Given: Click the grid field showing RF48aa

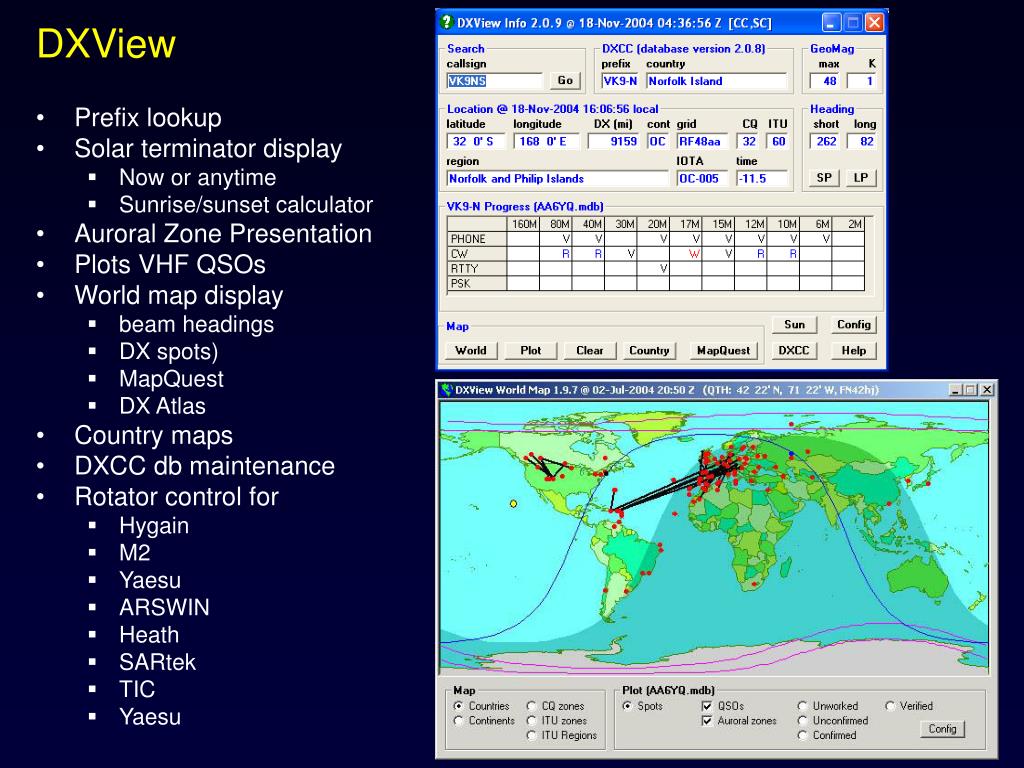Looking at the screenshot, I should click(x=702, y=141).
